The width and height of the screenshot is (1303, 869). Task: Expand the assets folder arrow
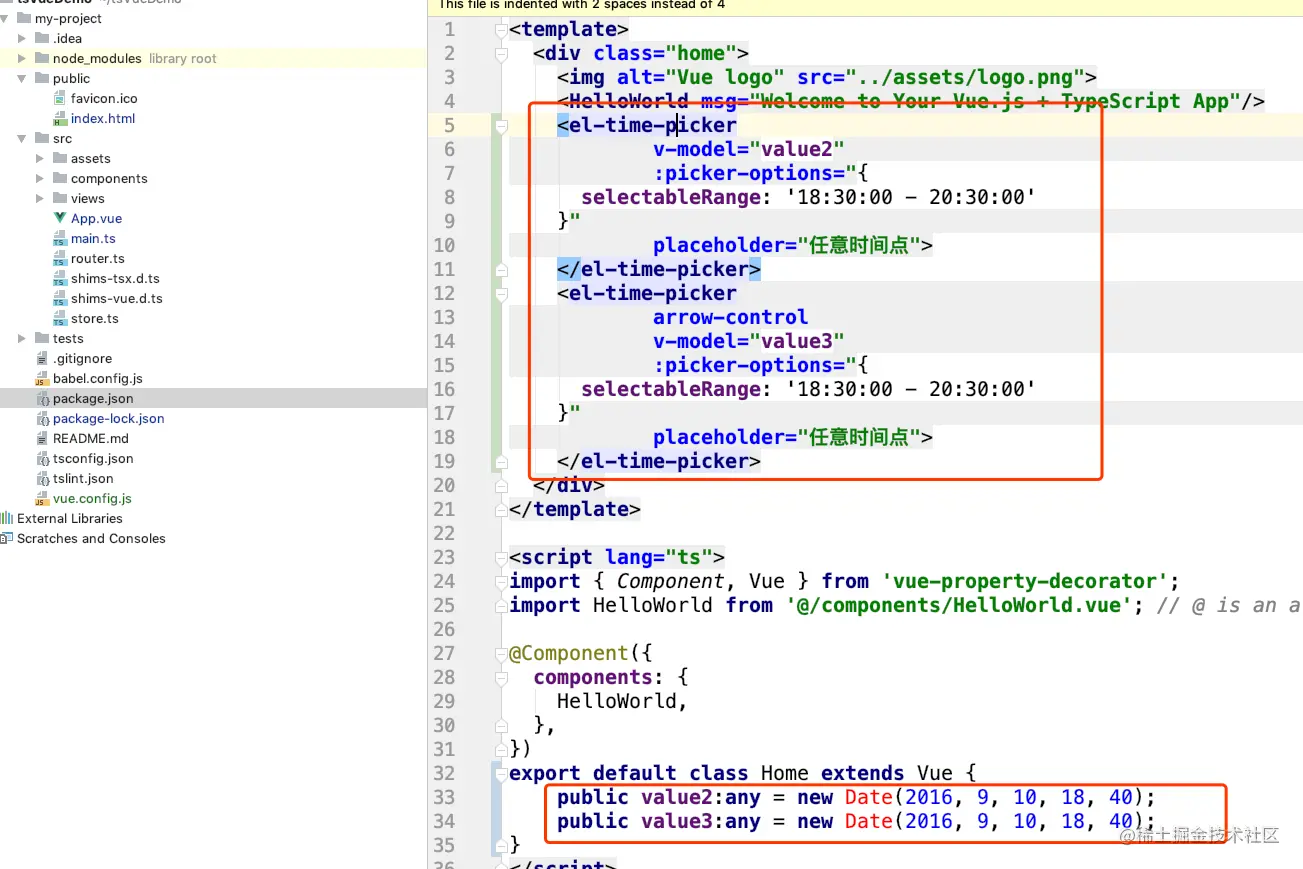[40, 159]
